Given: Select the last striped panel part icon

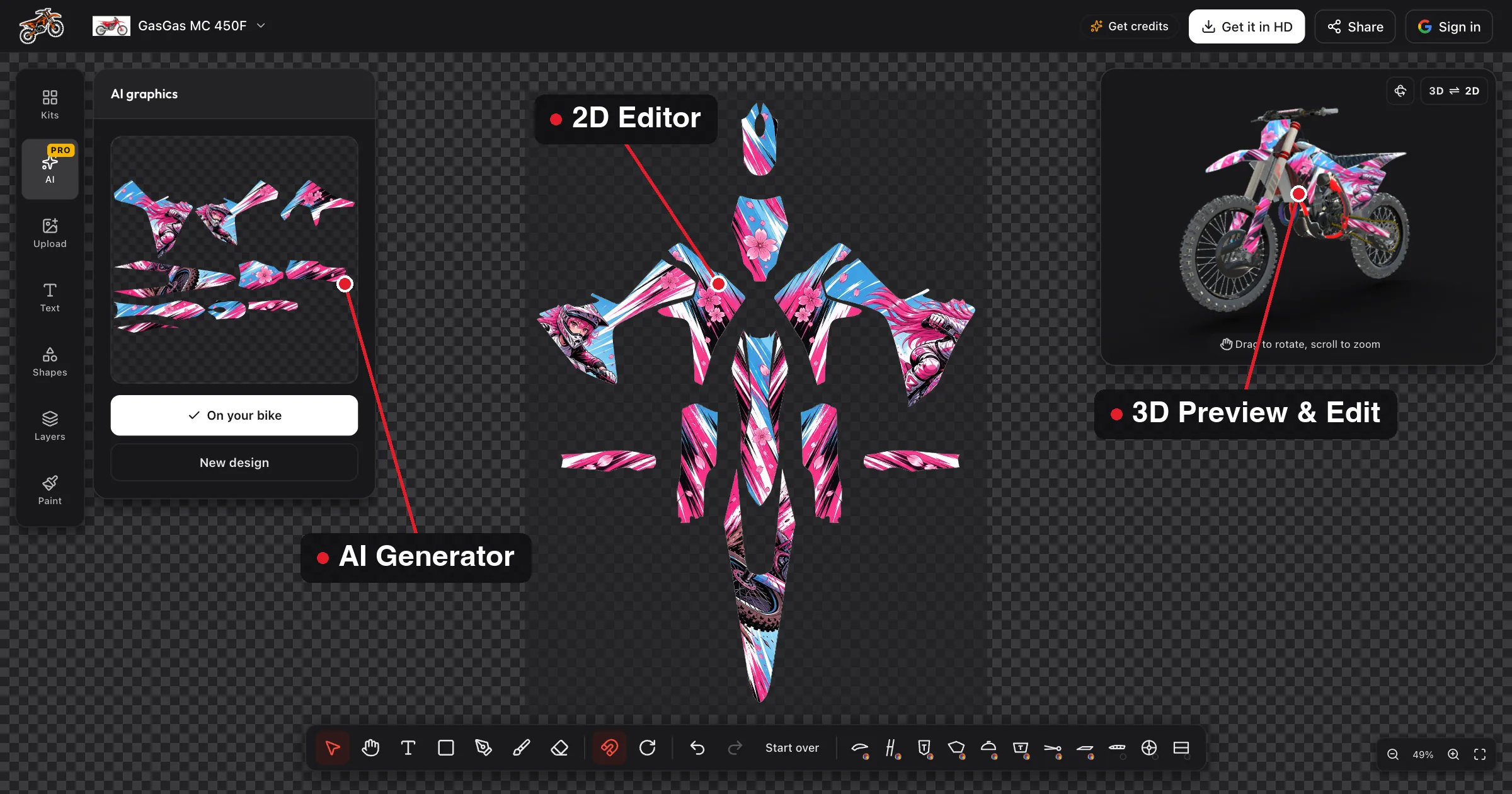Looking at the screenshot, I should (x=1181, y=749).
